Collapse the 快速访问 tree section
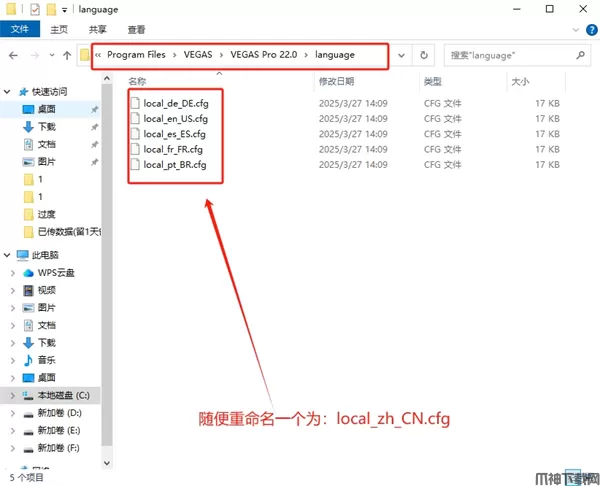The height and width of the screenshot is (486, 600). point(7,92)
